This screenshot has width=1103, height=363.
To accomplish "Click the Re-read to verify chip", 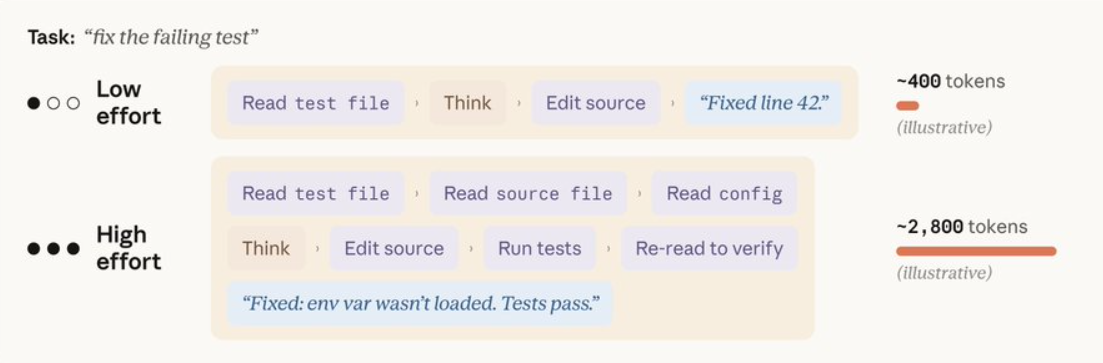I will pos(709,248).
